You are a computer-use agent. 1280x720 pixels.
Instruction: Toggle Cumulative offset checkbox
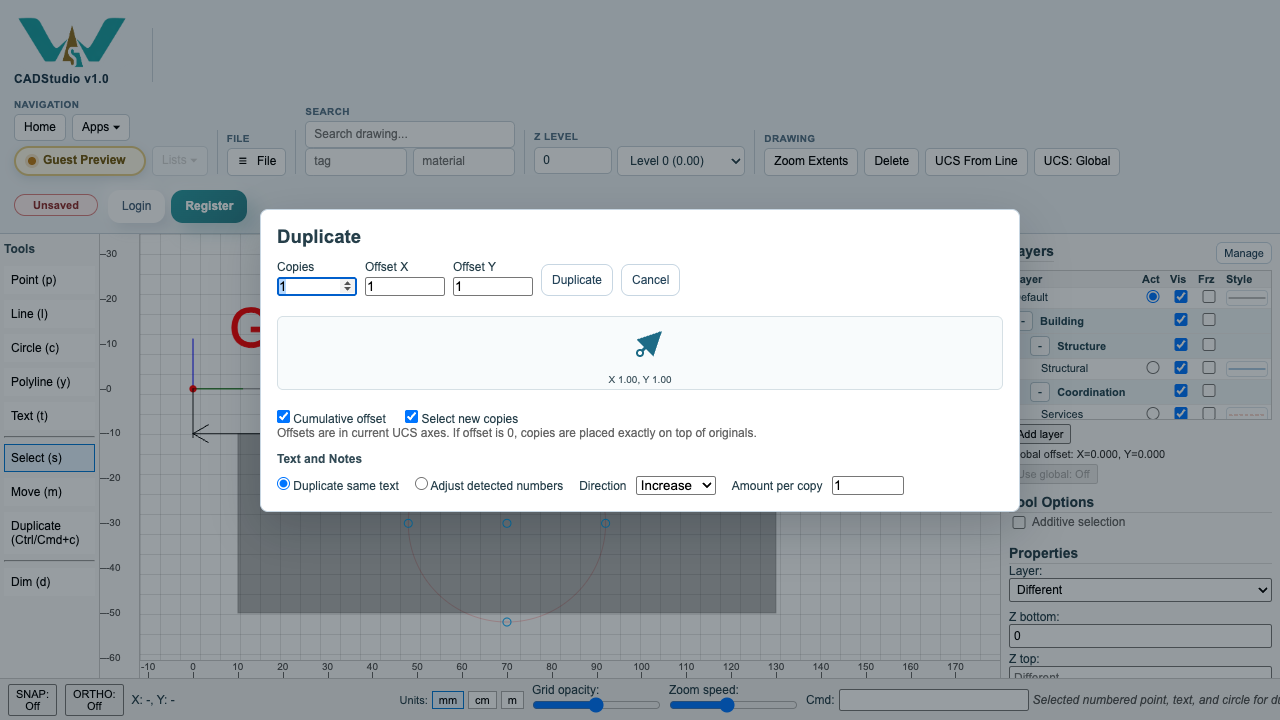point(284,417)
